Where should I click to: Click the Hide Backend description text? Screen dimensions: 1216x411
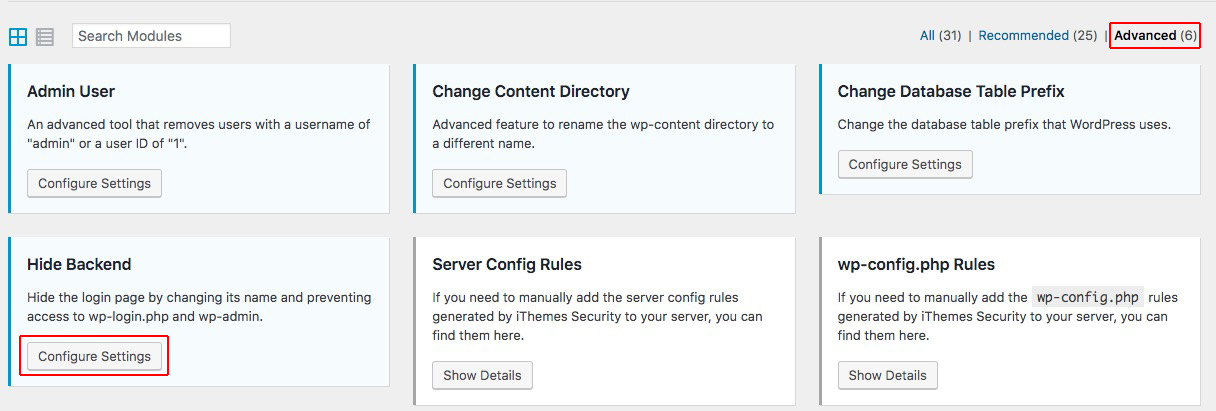click(x=199, y=306)
